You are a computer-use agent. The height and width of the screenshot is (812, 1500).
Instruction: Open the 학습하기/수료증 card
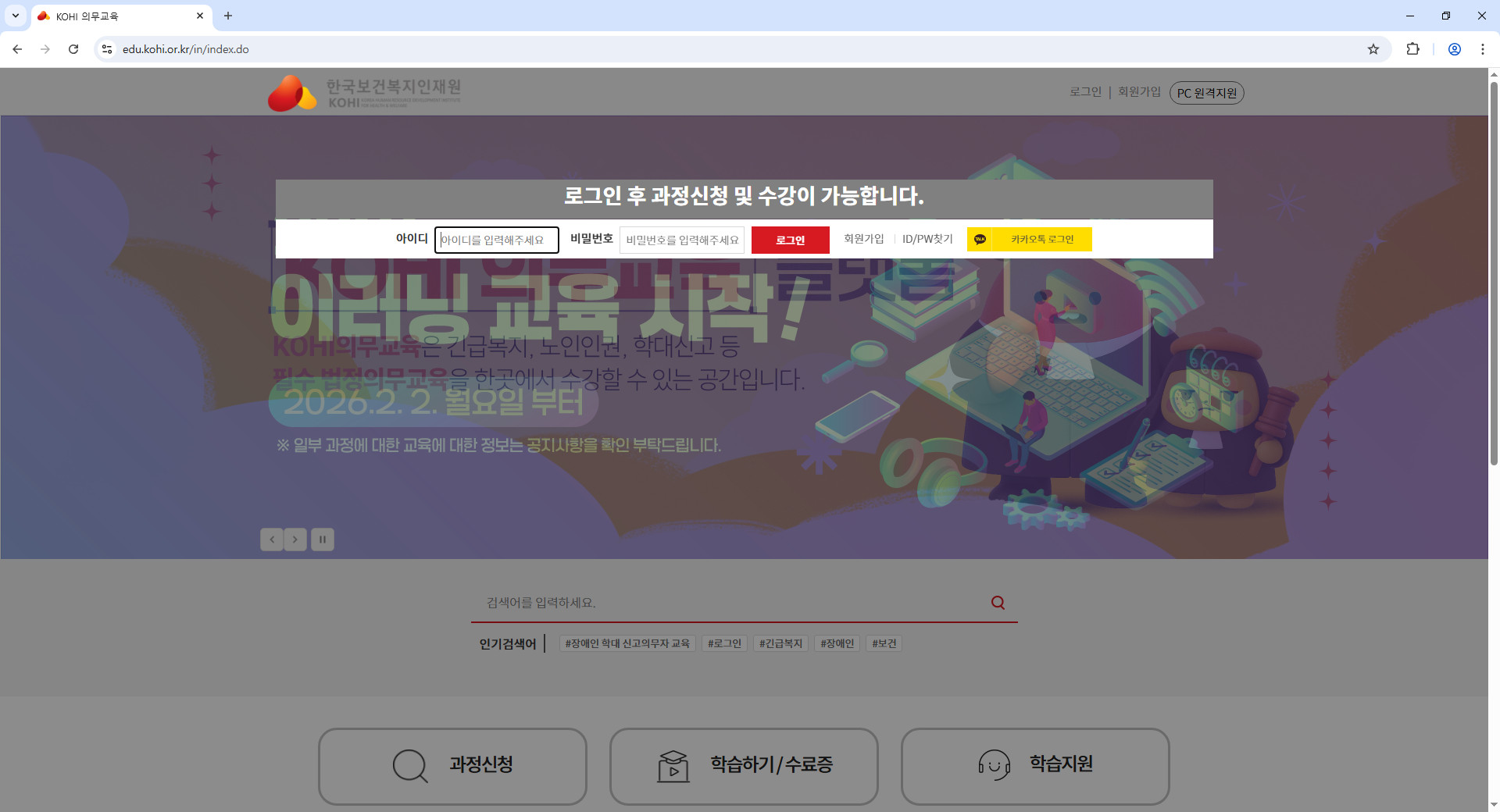coord(744,766)
